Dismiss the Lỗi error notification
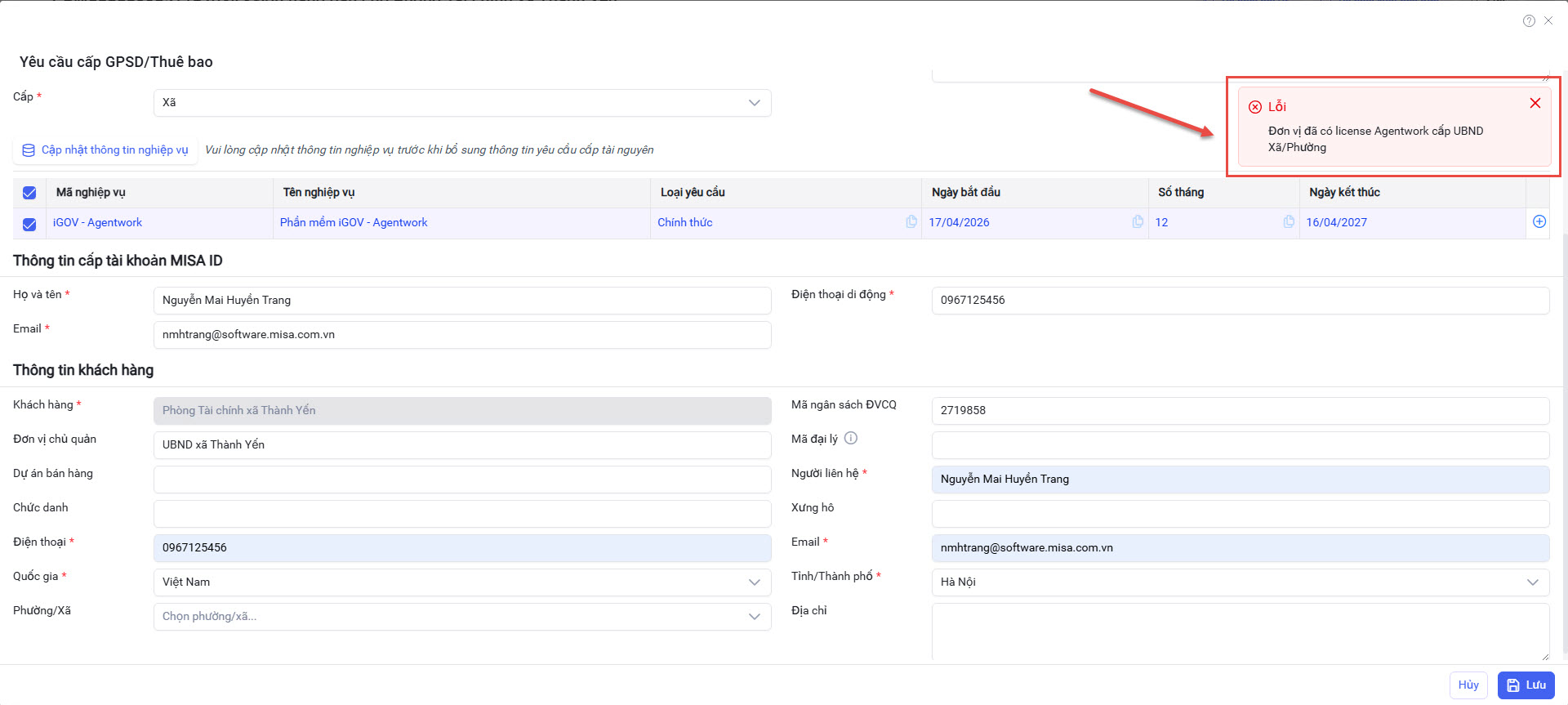Image resolution: width=1568 pixels, height=705 pixels. pyautogui.click(x=1535, y=103)
